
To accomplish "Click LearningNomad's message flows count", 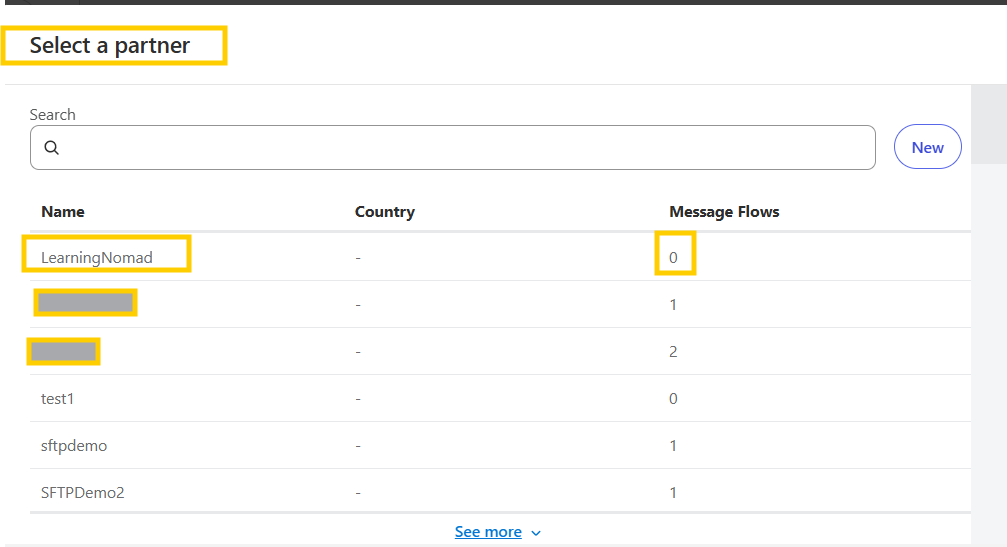I will point(673,258).
